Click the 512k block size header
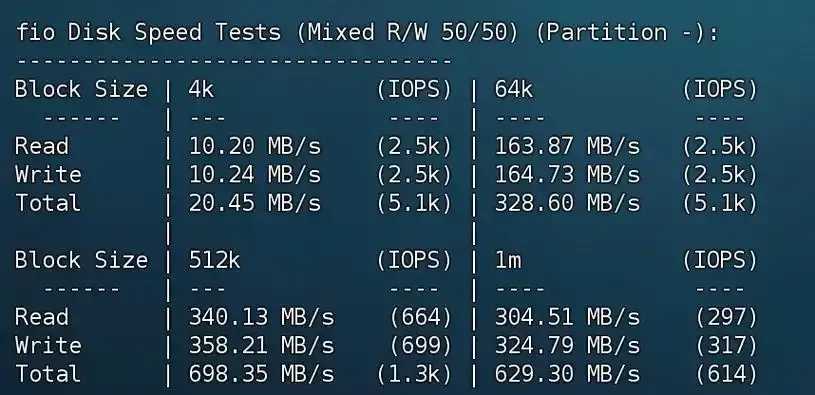The width and height of the screenshot is (815, 395). [x=214, y=260]
